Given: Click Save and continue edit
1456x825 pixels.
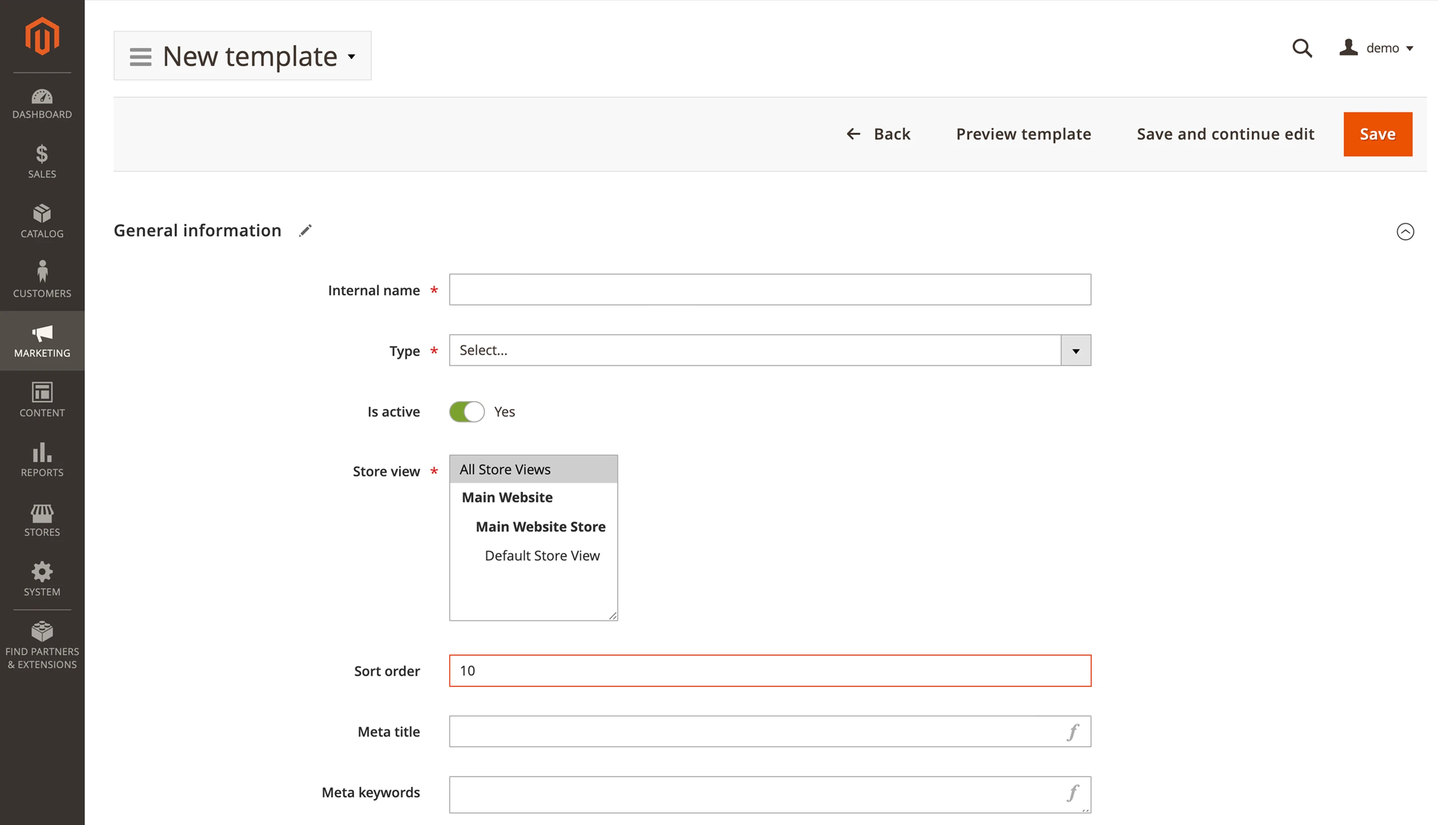Looking at the screenshot, I should 1225,134.
